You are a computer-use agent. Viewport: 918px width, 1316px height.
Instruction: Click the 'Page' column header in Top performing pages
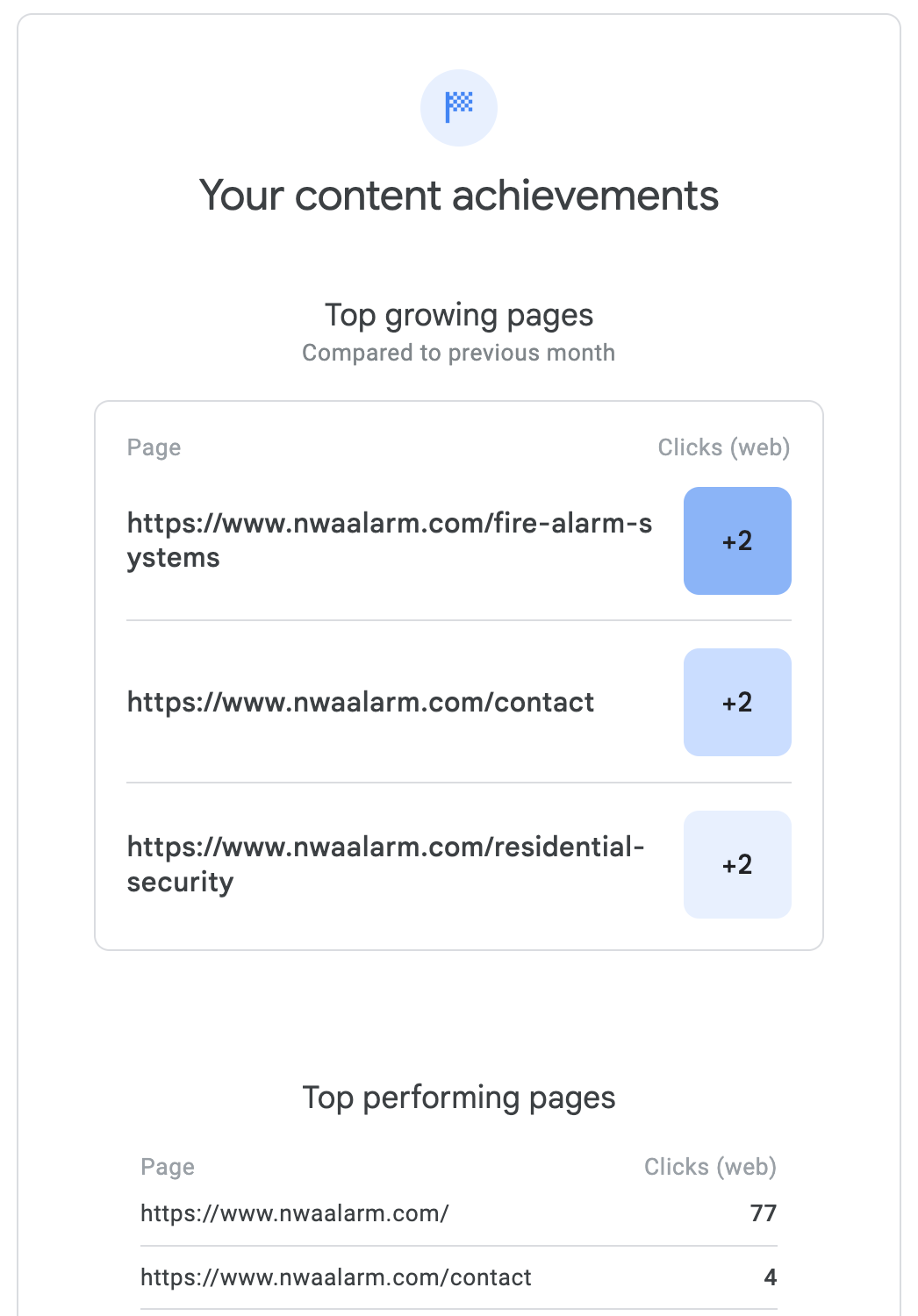tap(168, 1167)
